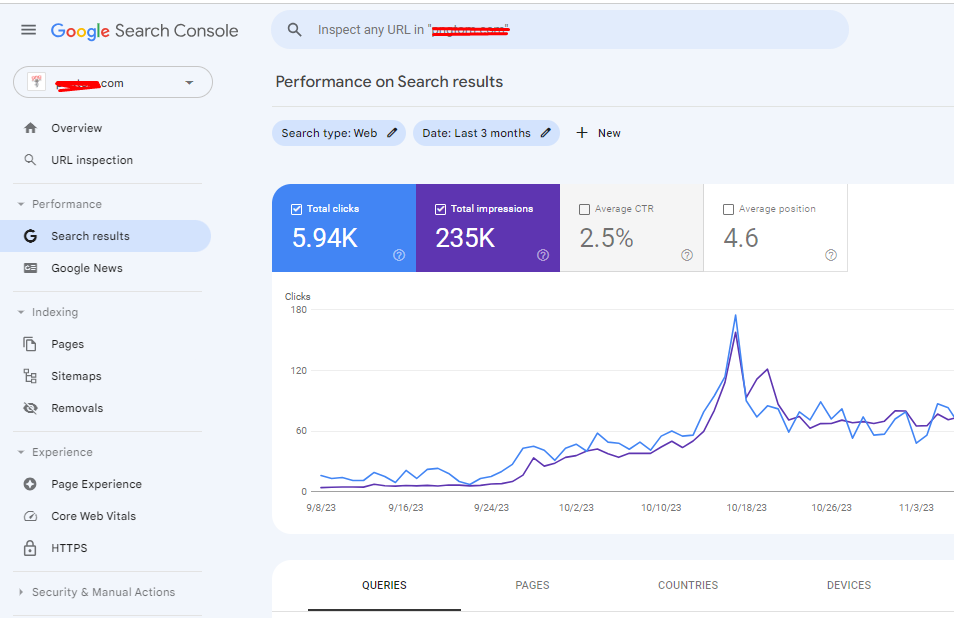Edit the Date: Last 3 months filter pencil

tap(546, 133)
